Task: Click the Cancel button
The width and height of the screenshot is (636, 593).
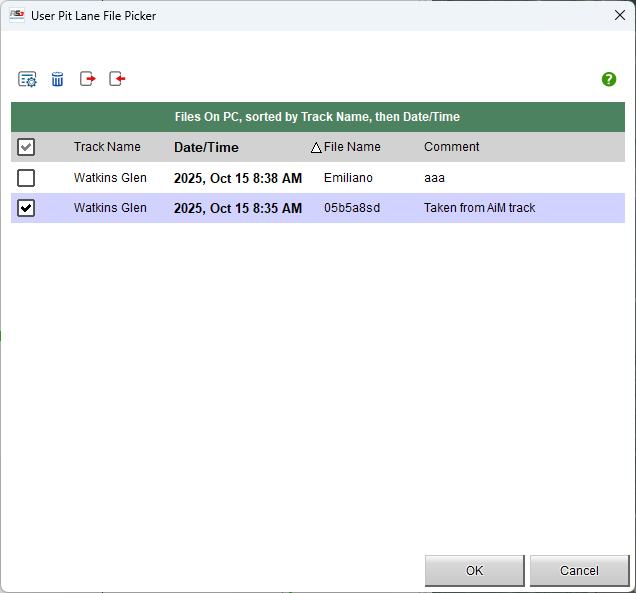Action: tap(579, 571)
